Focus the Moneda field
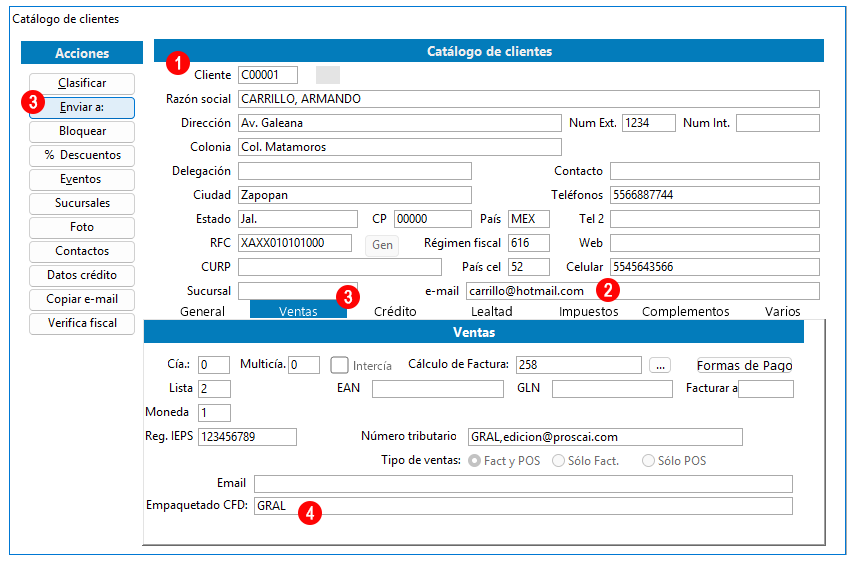Screen dimensions: 855x561 [214, 413]
